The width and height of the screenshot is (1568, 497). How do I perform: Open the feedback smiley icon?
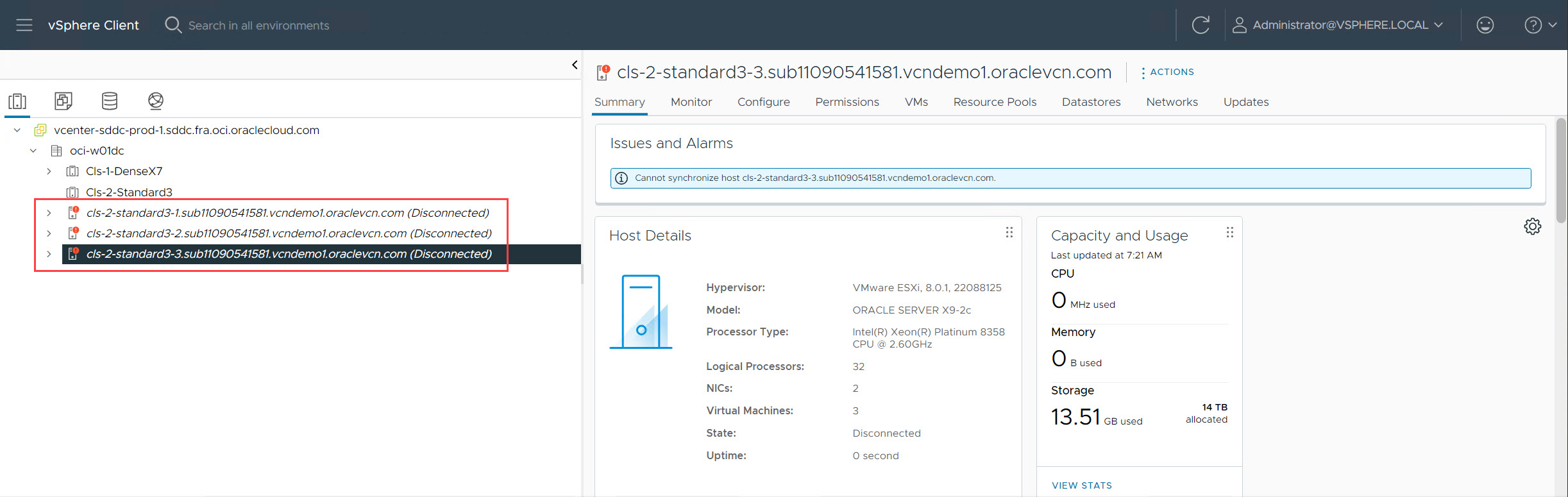pos(1485,25)
